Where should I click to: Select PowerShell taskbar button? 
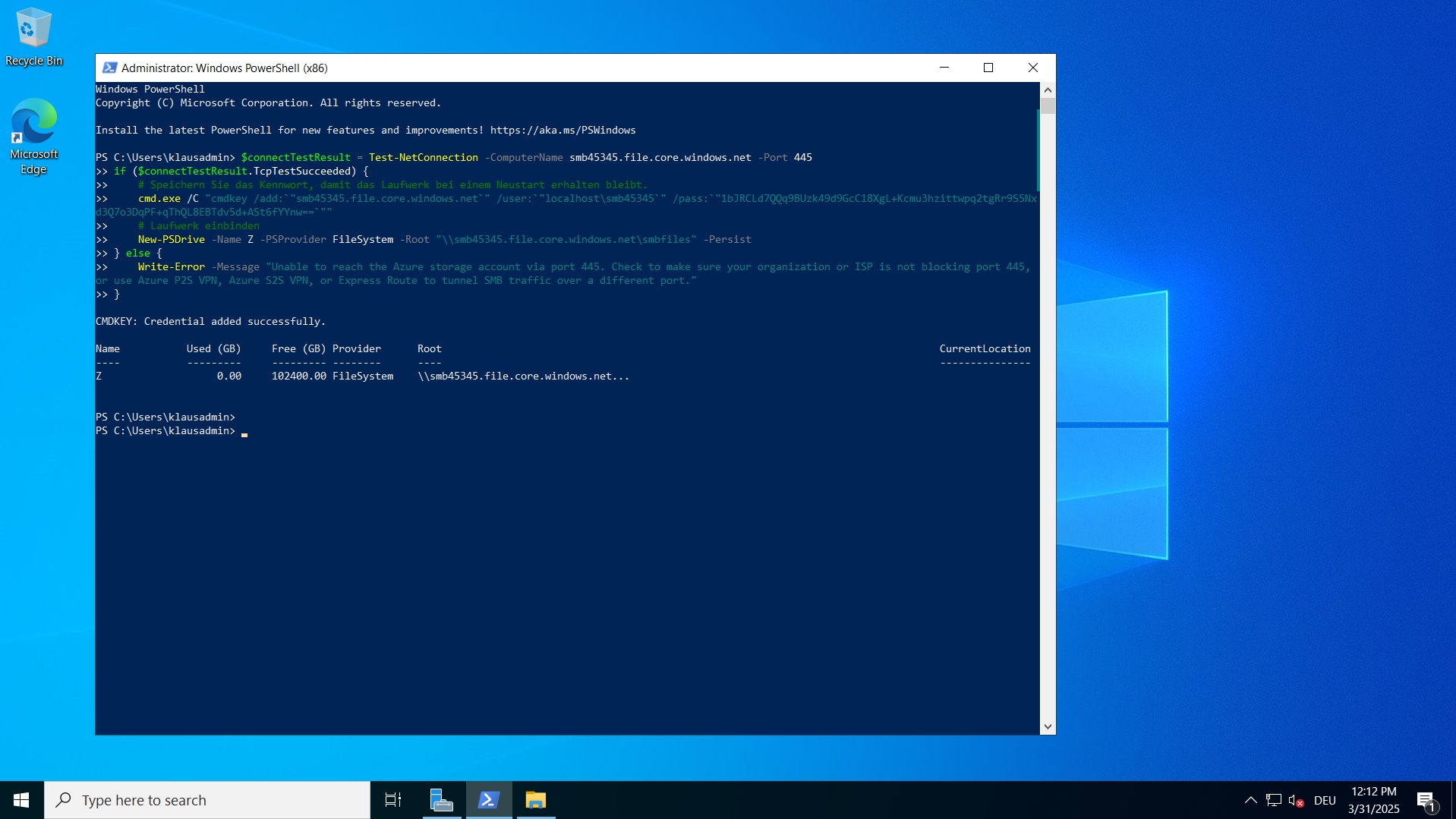point(488,800)
